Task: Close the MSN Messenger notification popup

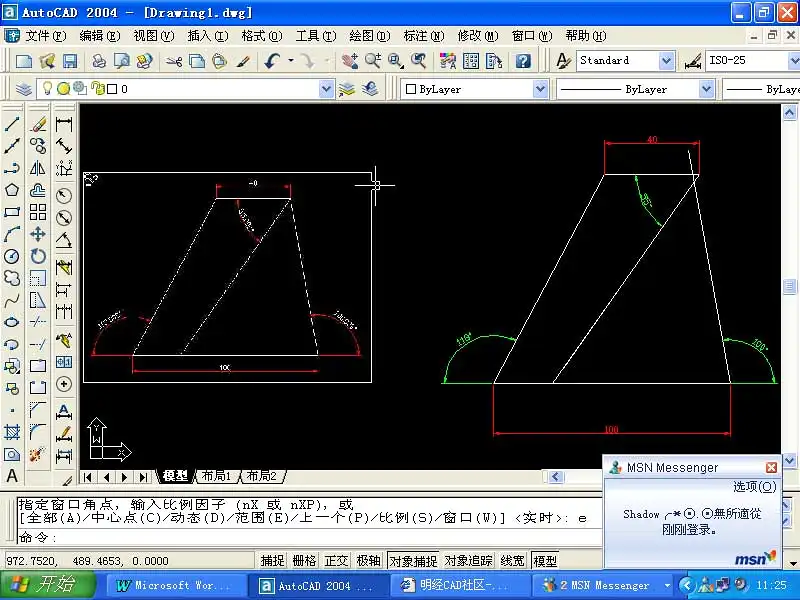Action: (771, 467)
